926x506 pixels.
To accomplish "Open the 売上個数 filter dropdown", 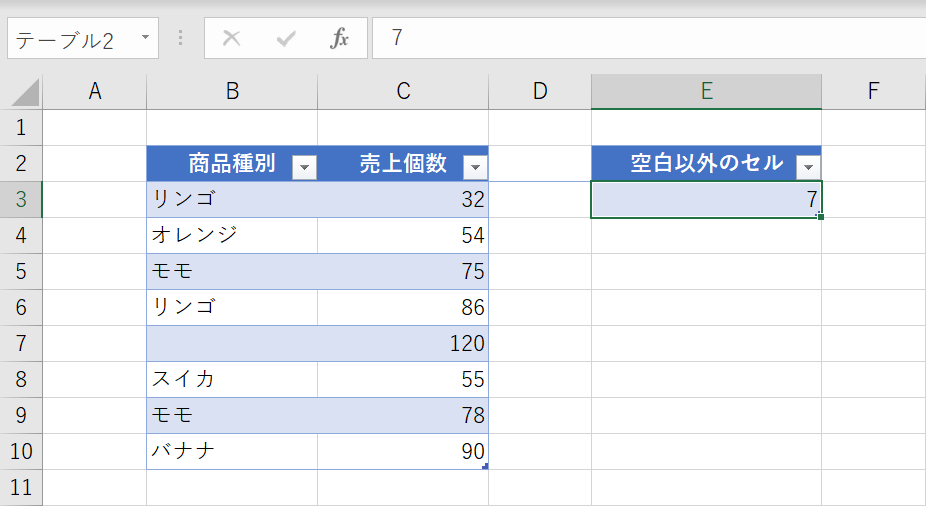I will coord(475,168).
